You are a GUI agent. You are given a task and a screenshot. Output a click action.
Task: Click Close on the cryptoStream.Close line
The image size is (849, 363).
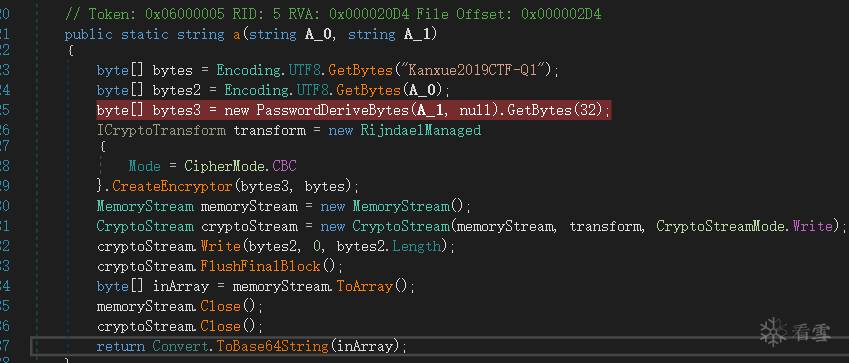(220, 327)
